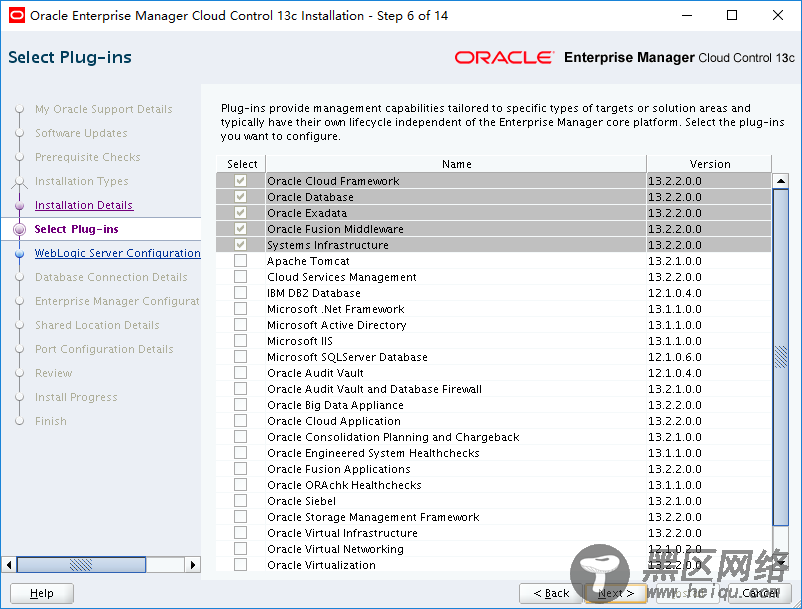Click the My Oracle Support Details step
Image resolution: width=802 pixels, height=609 pixels.
click(104, 109)
